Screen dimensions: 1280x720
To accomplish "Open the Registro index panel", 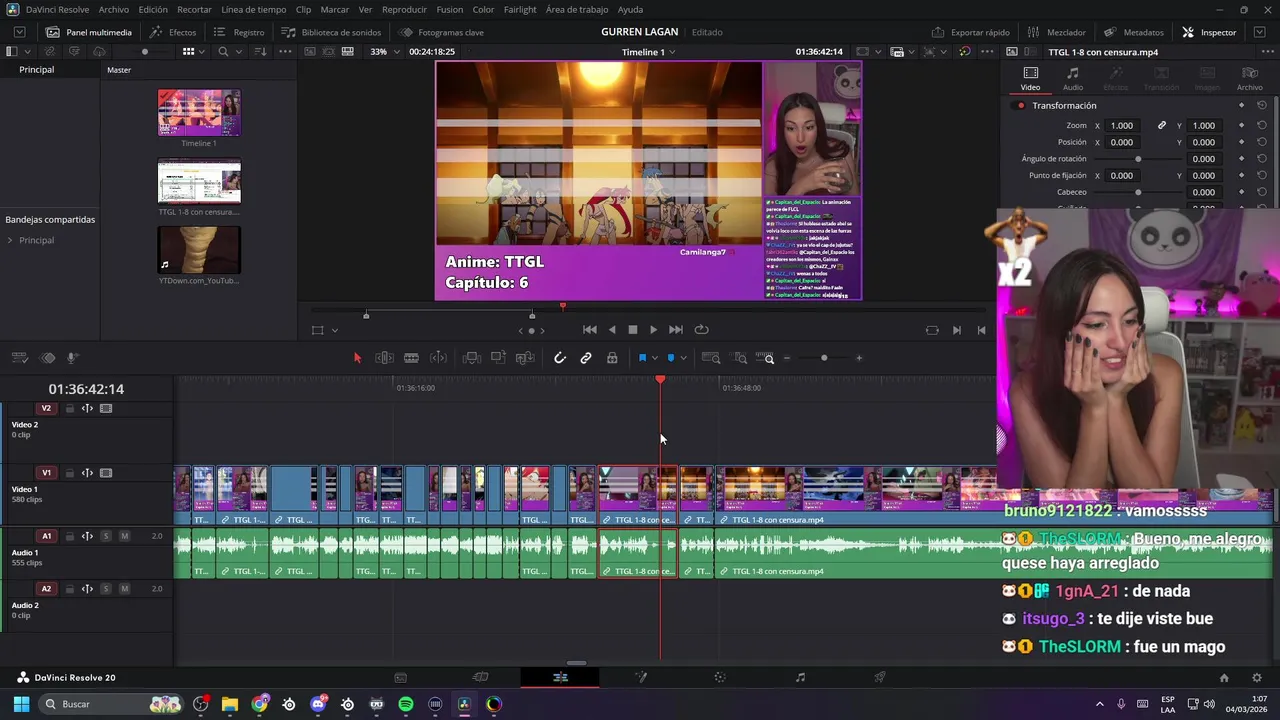I will tap(239, 32).
